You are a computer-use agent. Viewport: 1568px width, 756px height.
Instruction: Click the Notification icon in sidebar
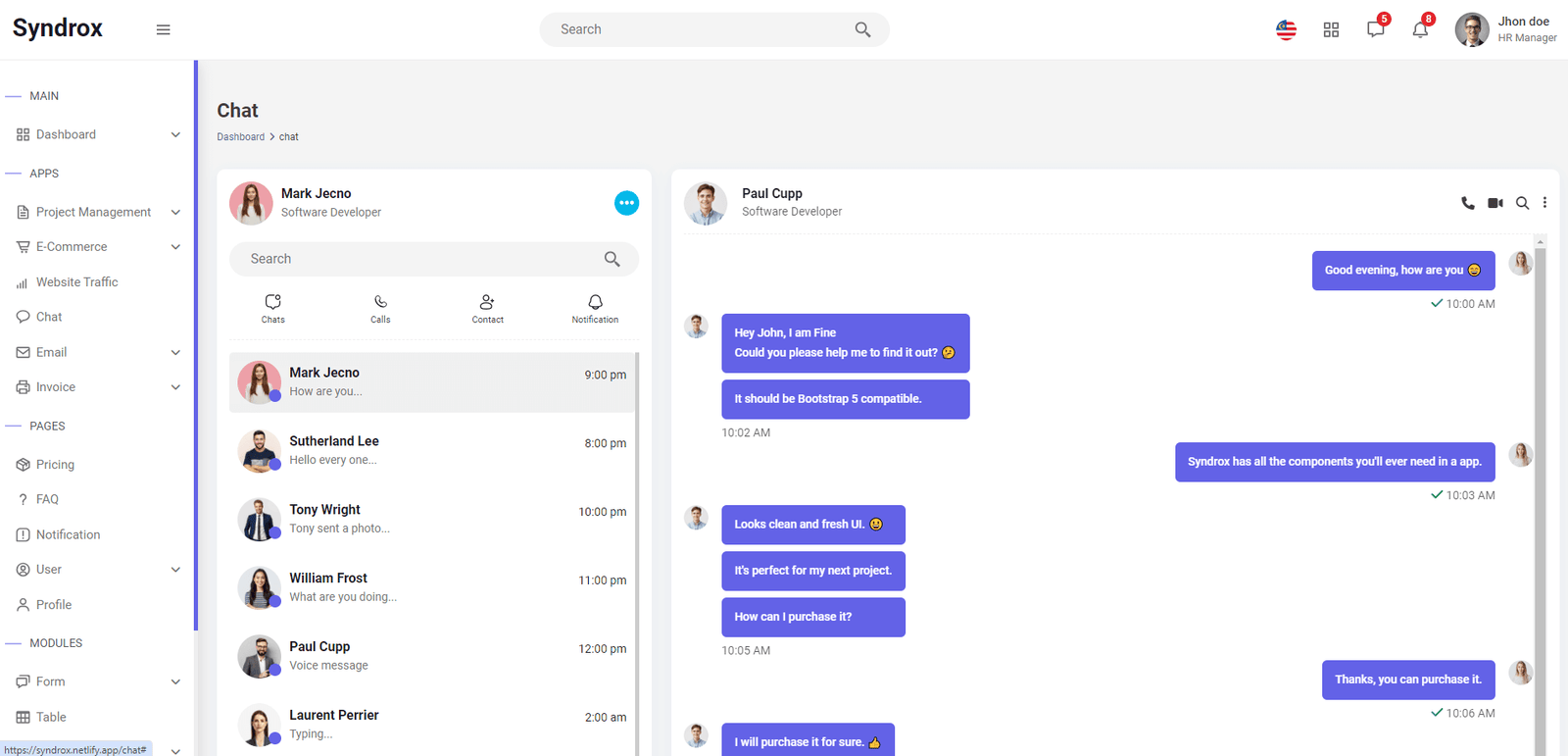click(23, 534)
